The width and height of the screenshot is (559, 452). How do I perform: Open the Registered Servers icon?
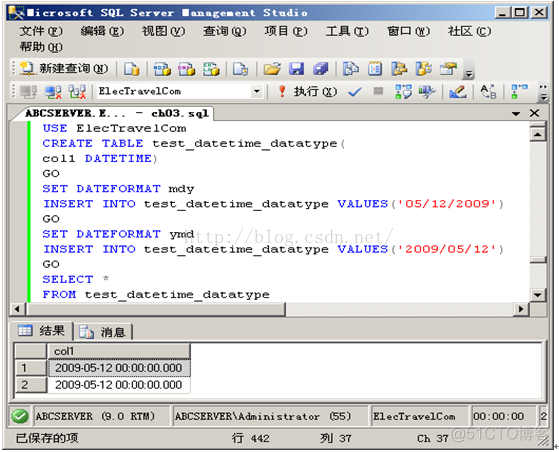coord(350,68)
